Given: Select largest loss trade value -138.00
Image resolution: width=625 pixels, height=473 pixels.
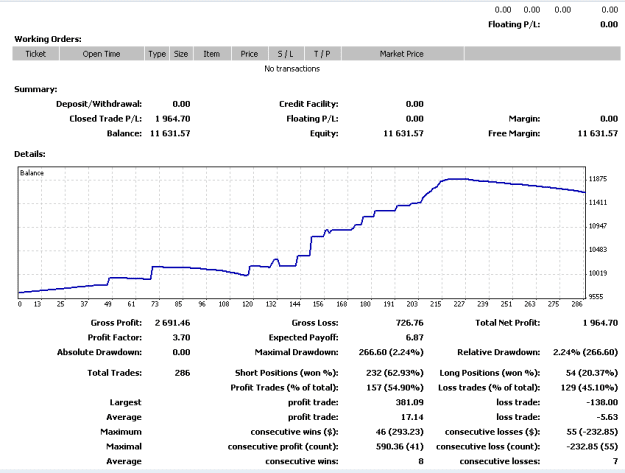Looking at the screenshot, I should click(602, 402).
